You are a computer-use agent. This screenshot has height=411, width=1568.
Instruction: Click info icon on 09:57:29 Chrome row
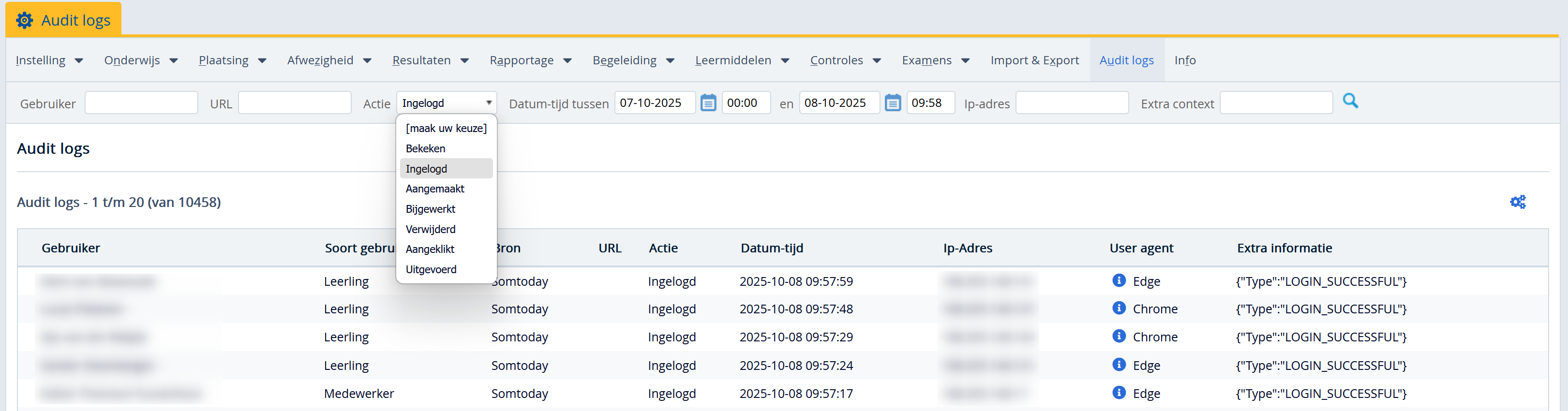pos(1118,336)
